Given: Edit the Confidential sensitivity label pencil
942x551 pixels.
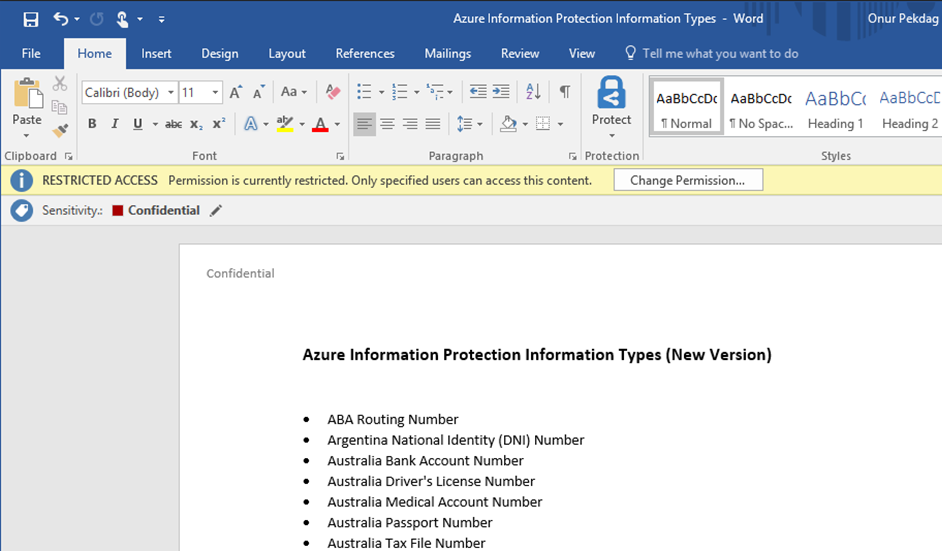Looking at the screenshot, I should (x=216, y=210).
